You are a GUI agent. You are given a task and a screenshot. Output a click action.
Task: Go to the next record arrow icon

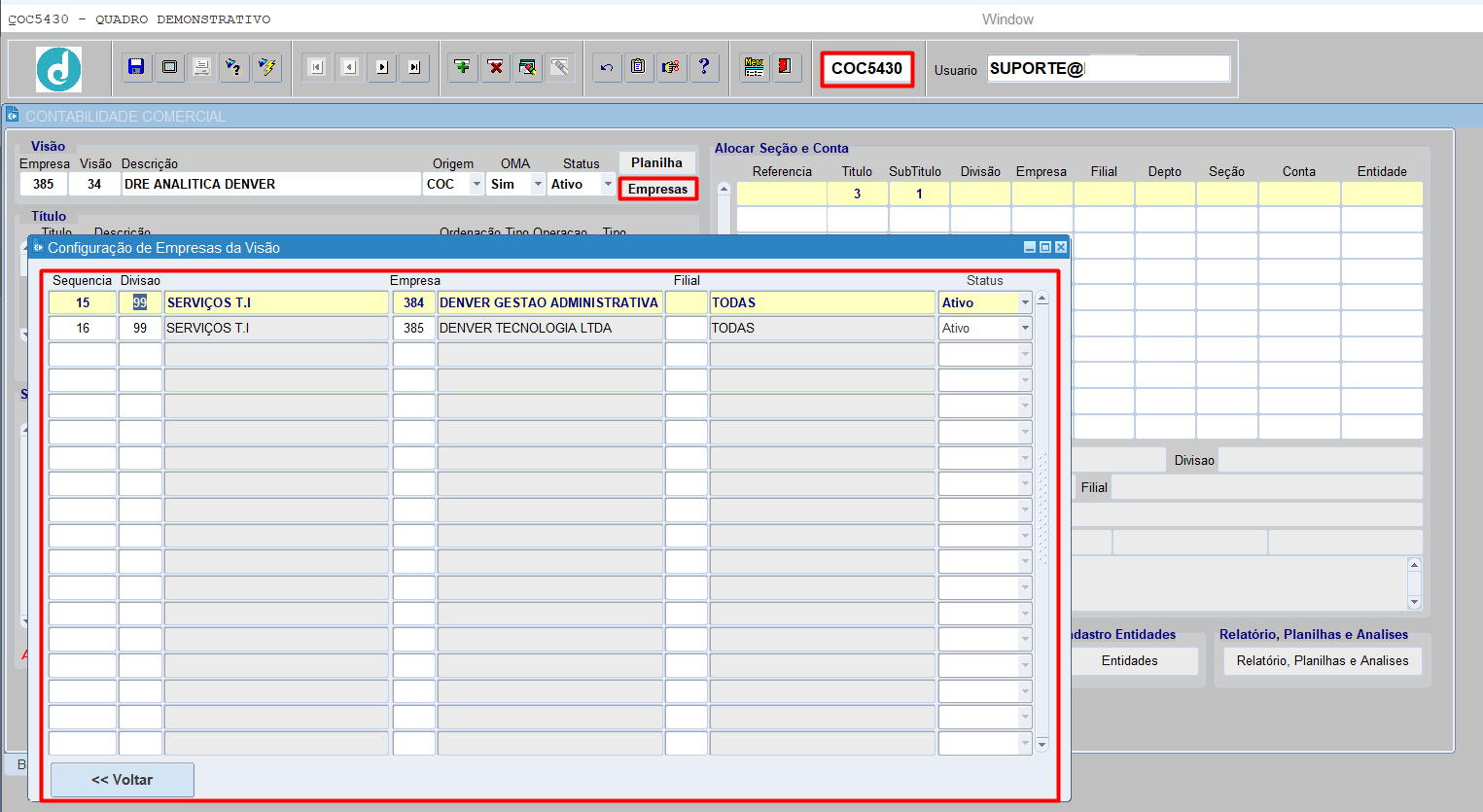pos(382,67)
